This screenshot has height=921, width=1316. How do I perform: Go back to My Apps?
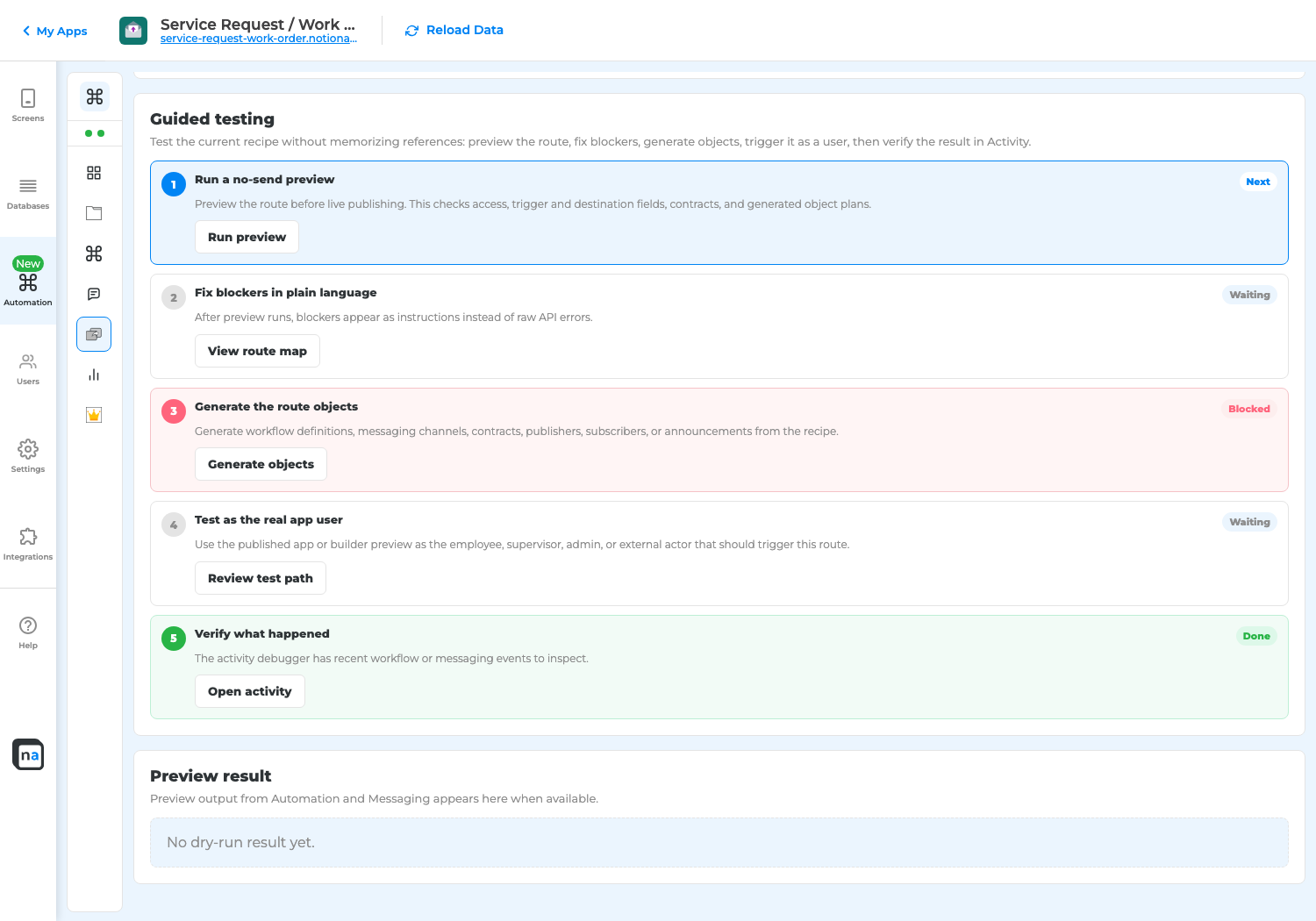[54, 31]
